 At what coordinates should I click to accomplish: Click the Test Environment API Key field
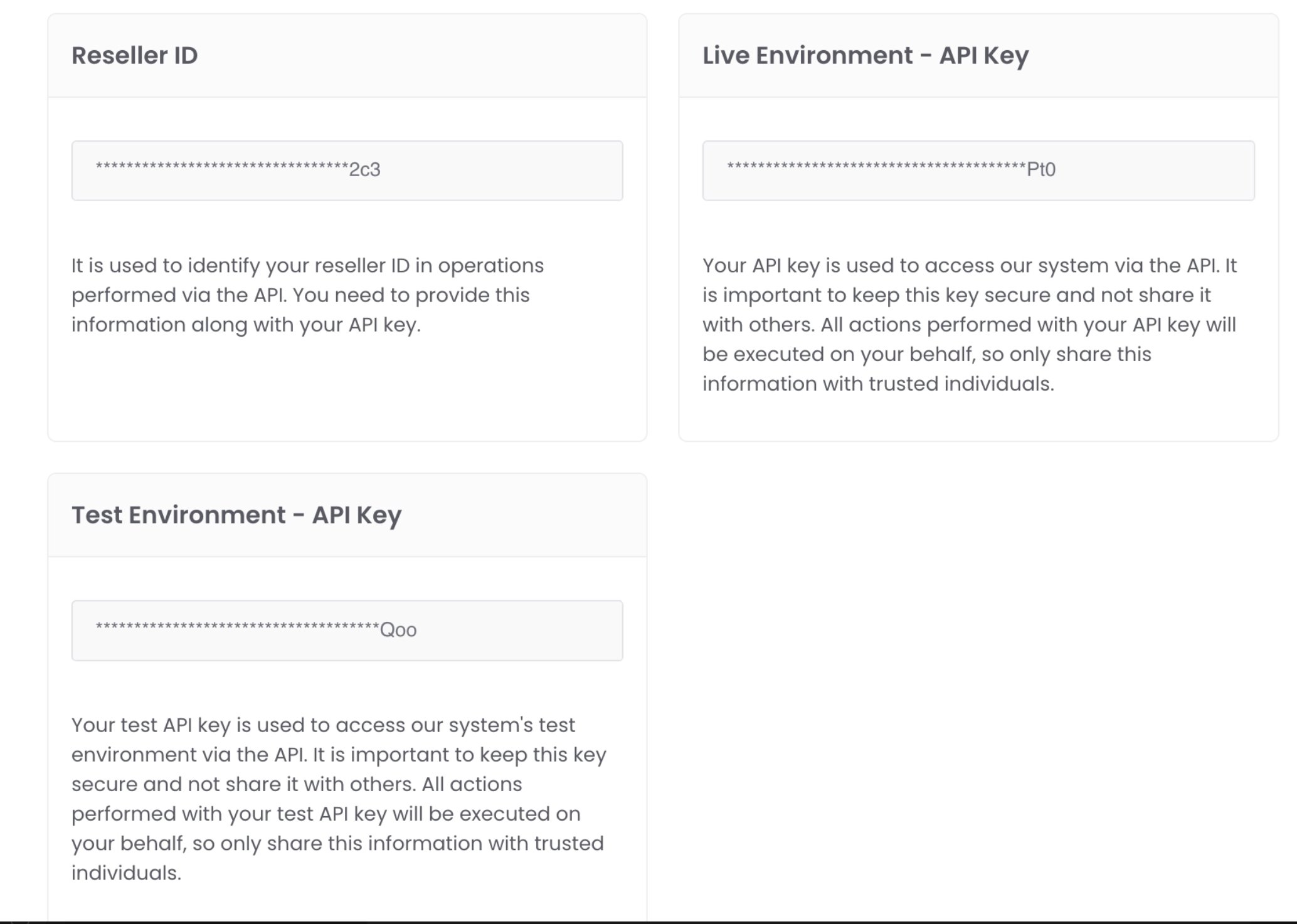(x=347, y=631)
